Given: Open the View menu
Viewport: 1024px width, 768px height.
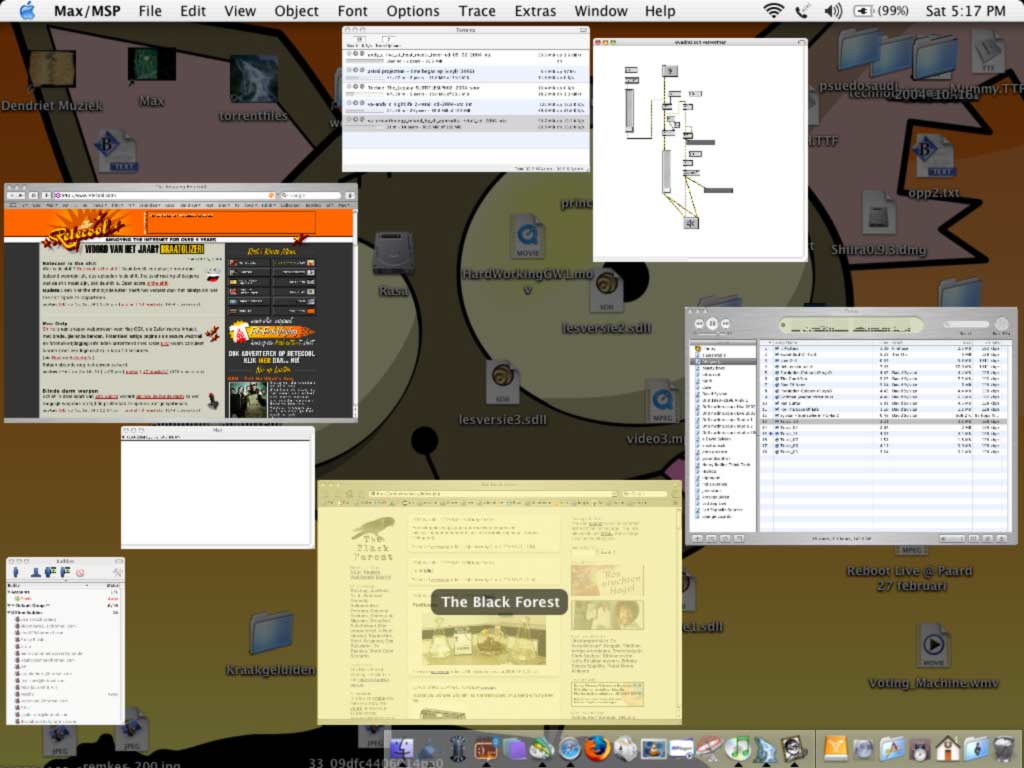Looking at the screenshot, I should [x=240, y=10].
